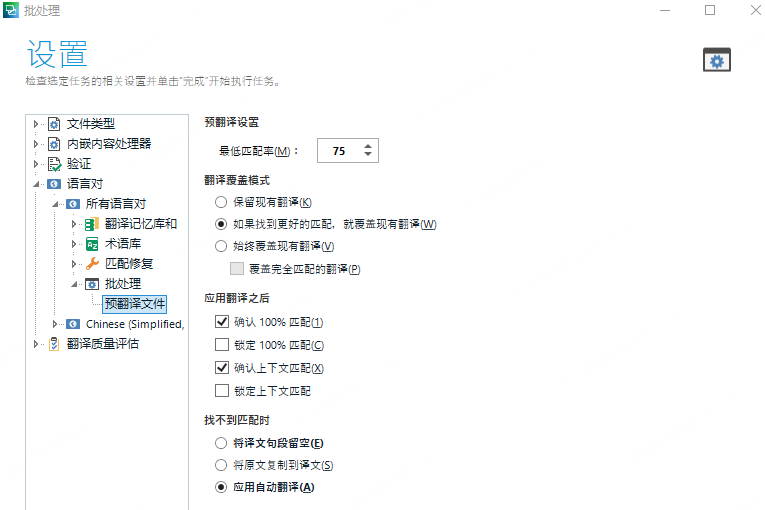765x510 pixels.
Task: Click the app icon in title bar
Action: 11,10
